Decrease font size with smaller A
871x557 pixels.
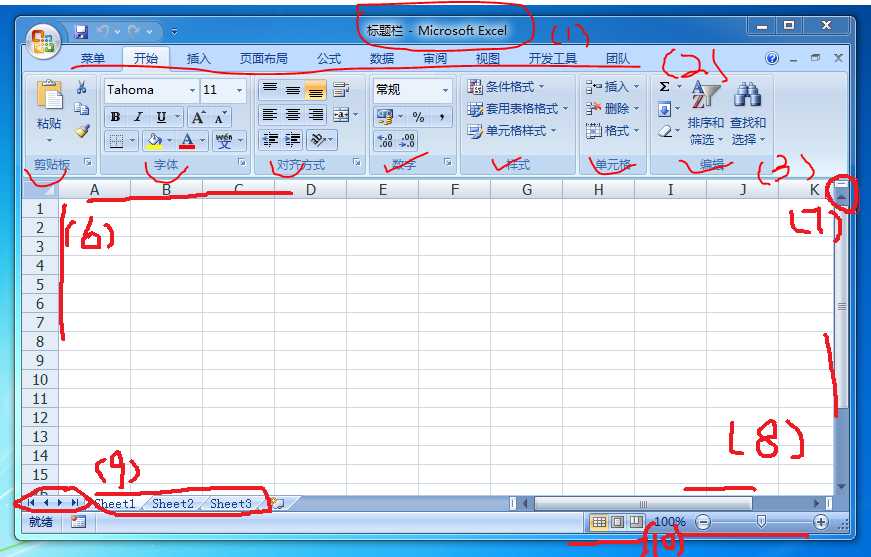(221, 117)
